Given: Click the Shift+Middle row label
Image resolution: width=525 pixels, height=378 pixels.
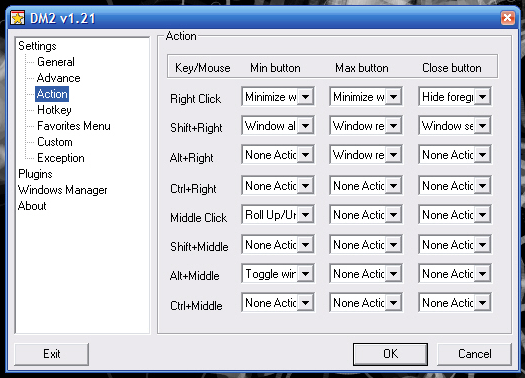Looking at the screenshot, I should pyautogui.click(x=199, y=247).
